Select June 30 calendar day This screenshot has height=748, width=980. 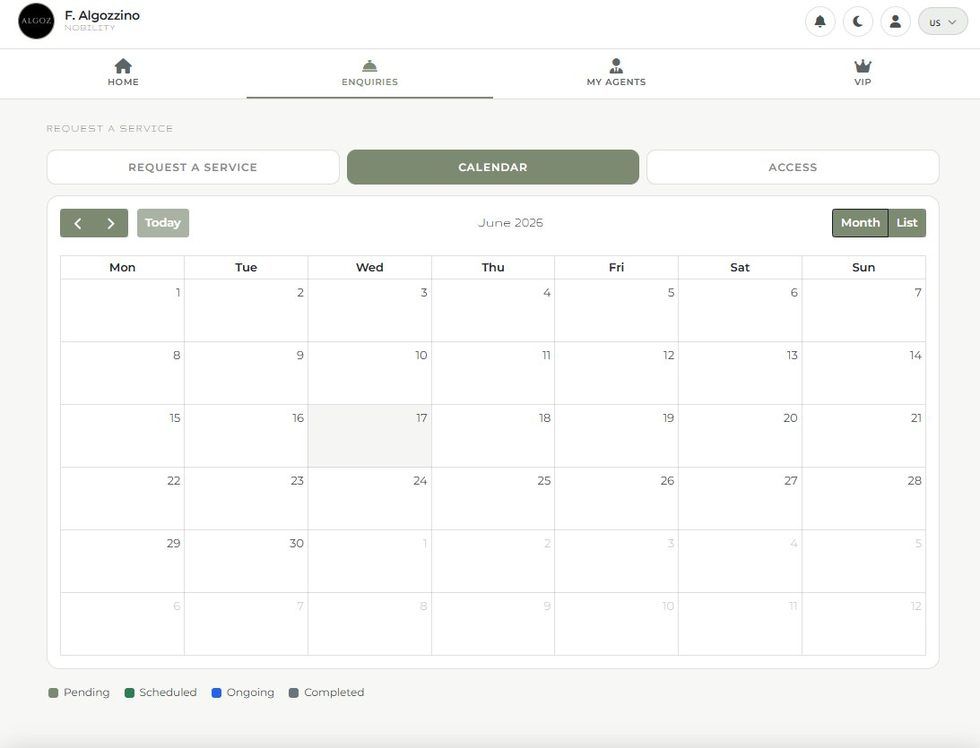pyautogui.click(x=246, y=561)
